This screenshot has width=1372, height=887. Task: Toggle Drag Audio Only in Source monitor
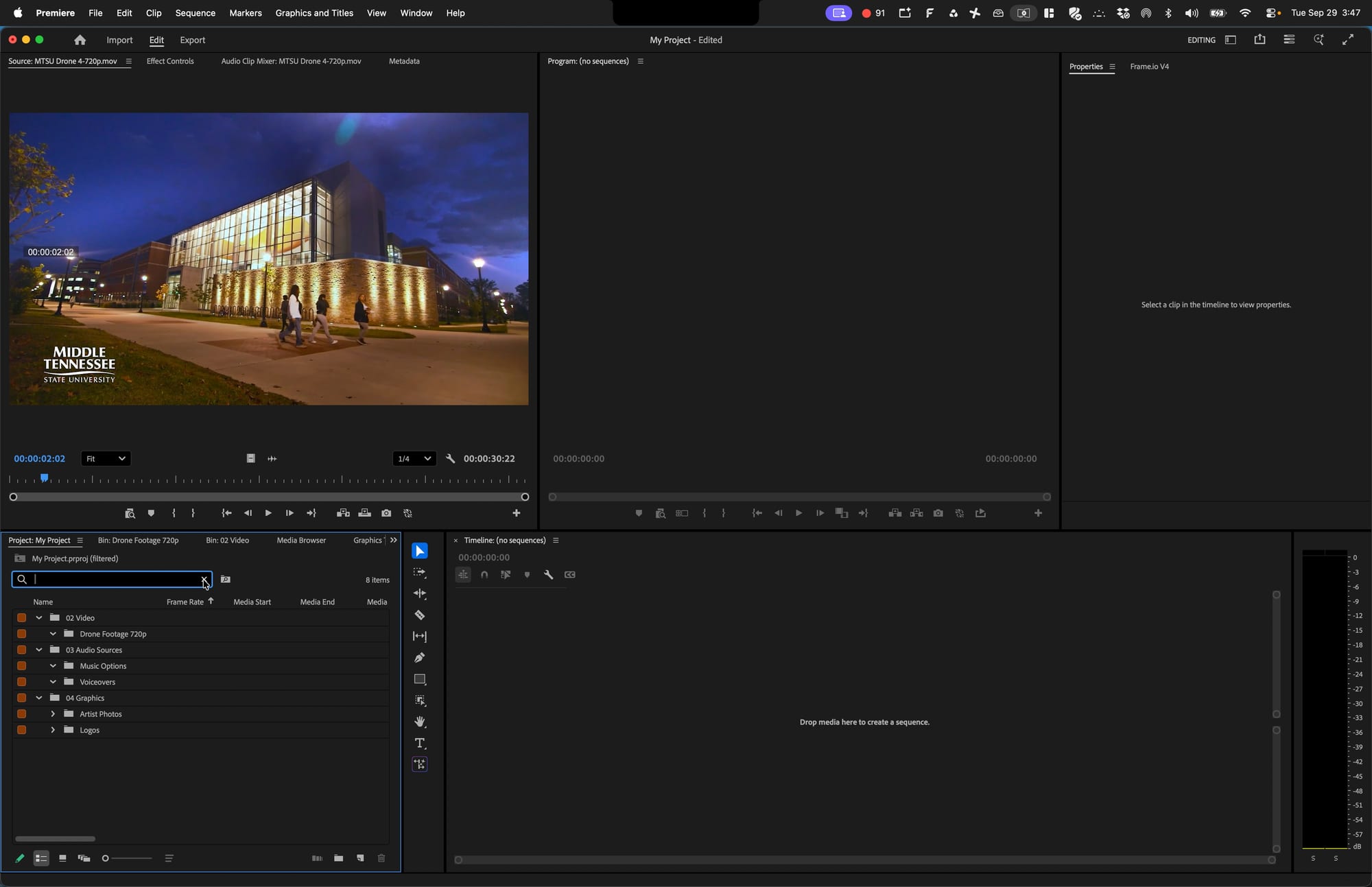(x=272, y=458)
